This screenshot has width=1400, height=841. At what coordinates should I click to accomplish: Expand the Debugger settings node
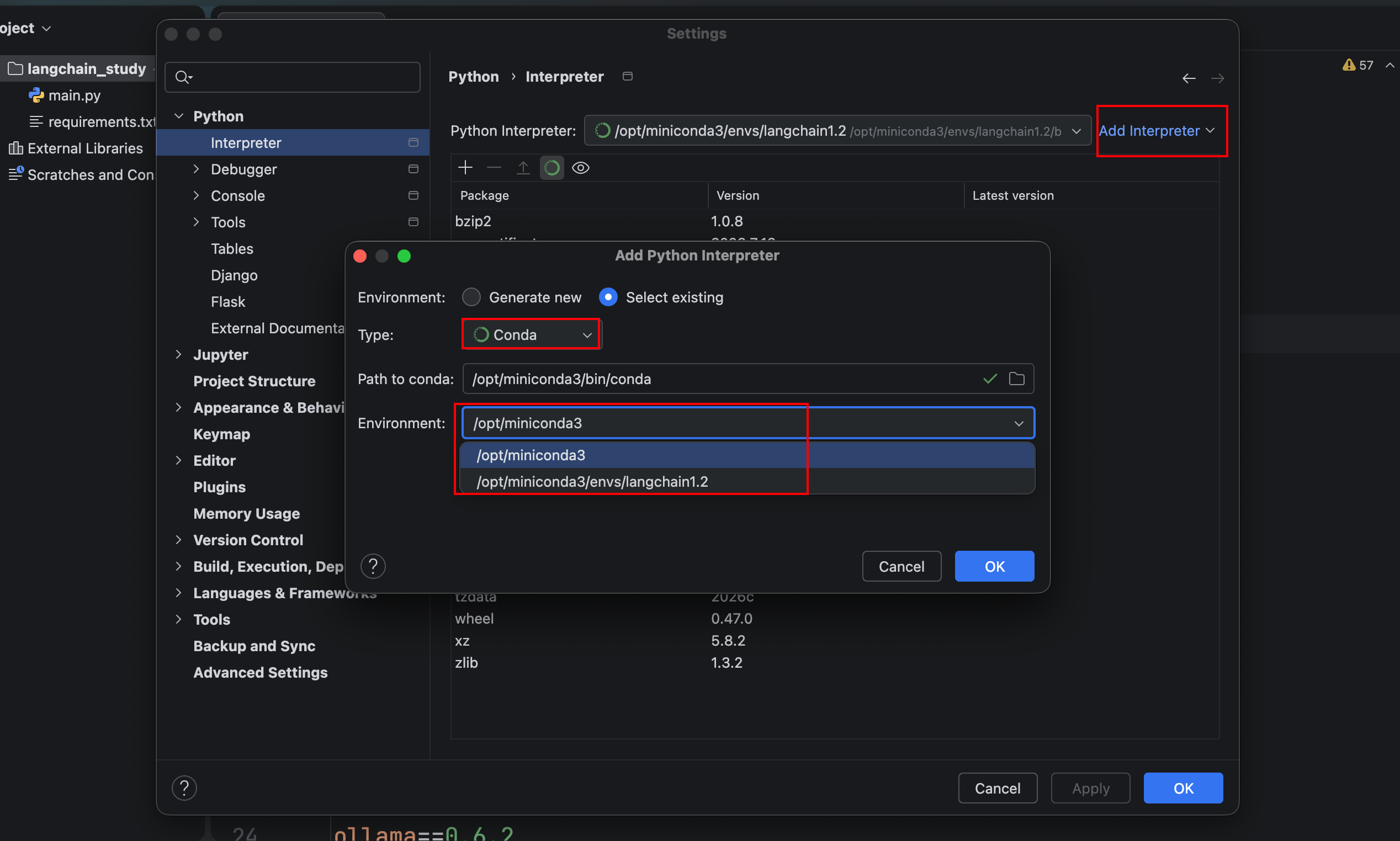tap(196, 169)
